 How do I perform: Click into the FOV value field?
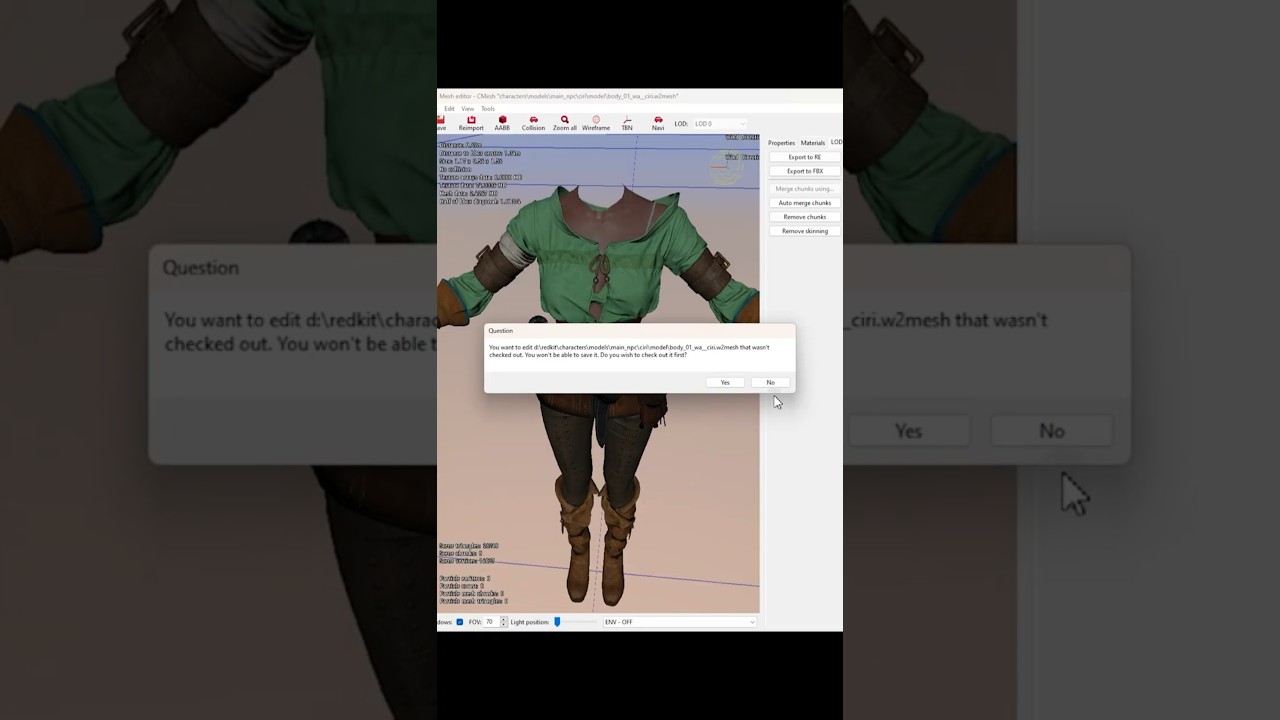(x=491, y=622)
